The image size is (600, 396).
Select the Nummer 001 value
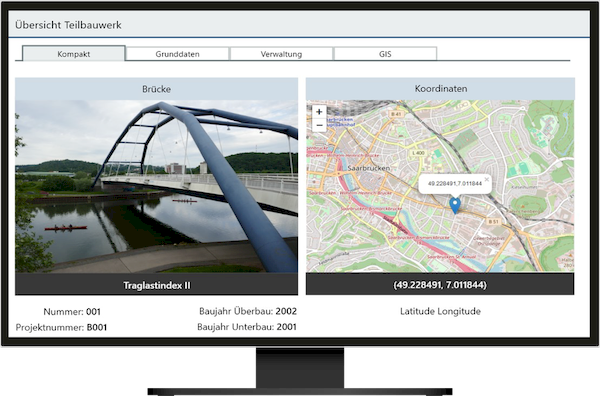pyautogui.click(x=93, y=312)
